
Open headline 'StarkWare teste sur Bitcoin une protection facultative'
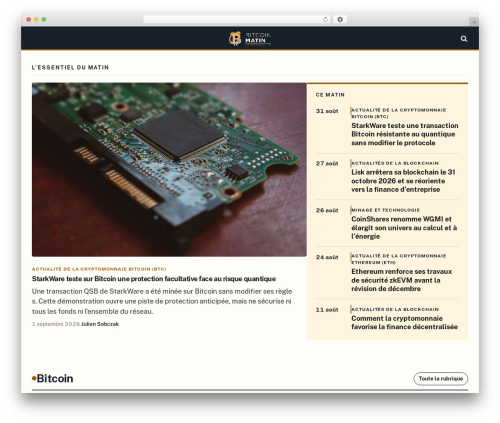tap(154, 279)
